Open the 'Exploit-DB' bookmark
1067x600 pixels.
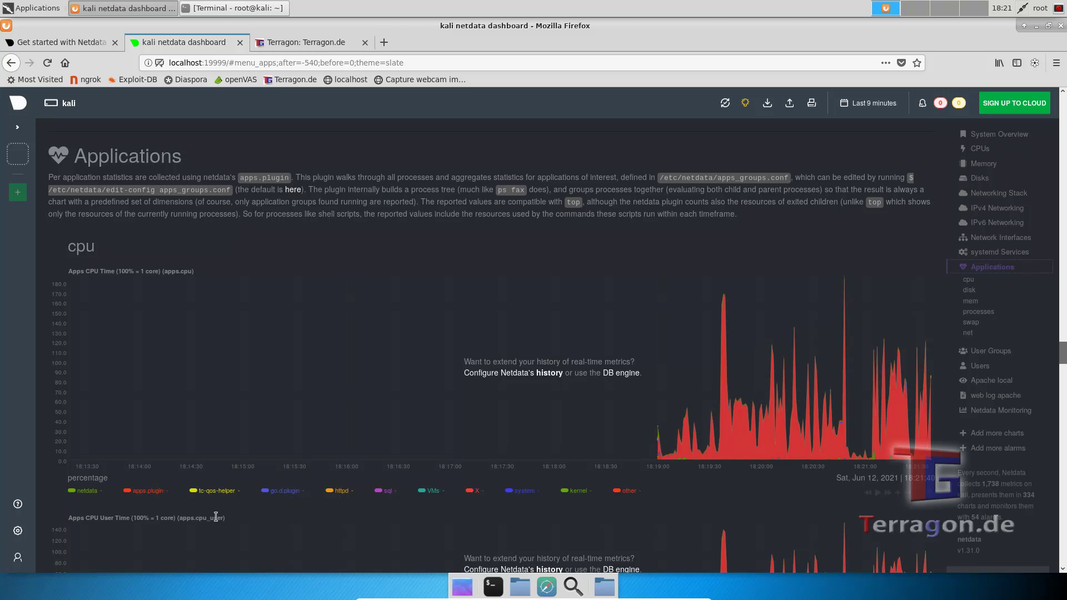pyautogui.click(x=132, y=80)
